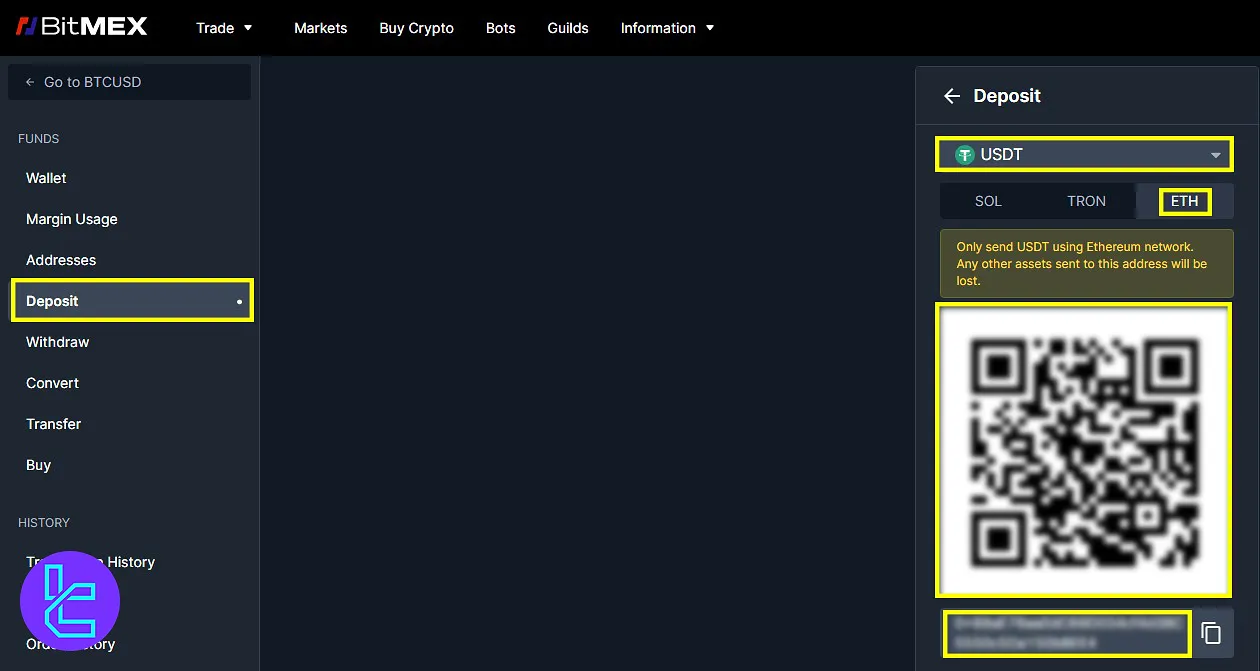Screen dimensions: 1260x671
Task: Open Margin Usage in the sidebar
Action: [71, 219]
